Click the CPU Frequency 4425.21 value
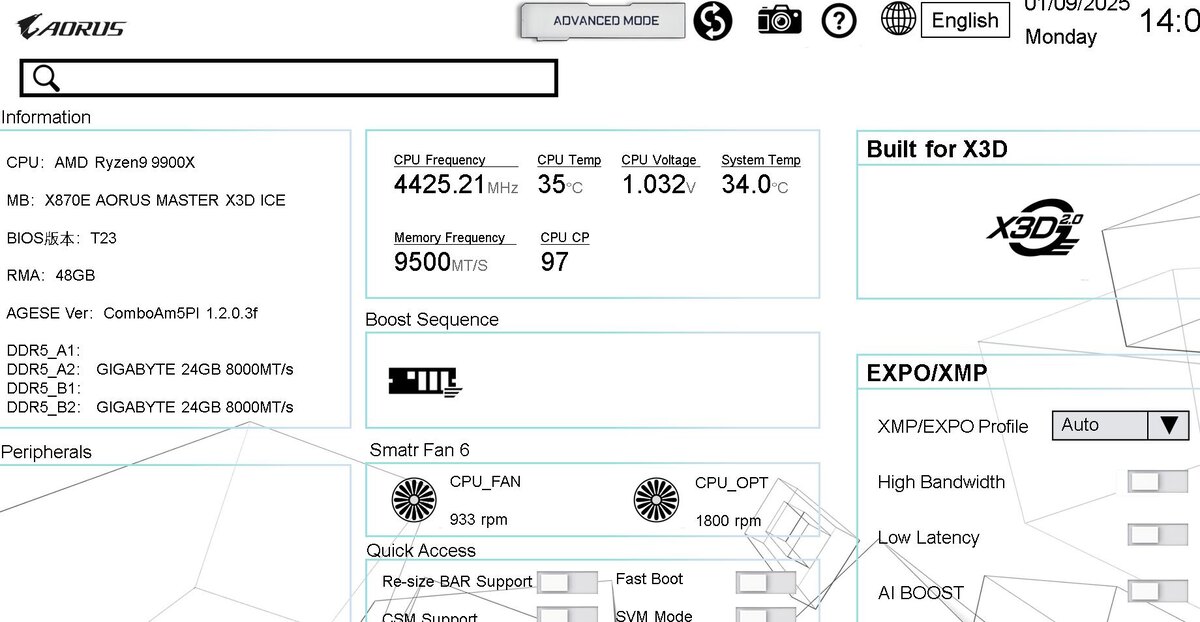Screen dimensions: 1200x622 tap(456, 184)
